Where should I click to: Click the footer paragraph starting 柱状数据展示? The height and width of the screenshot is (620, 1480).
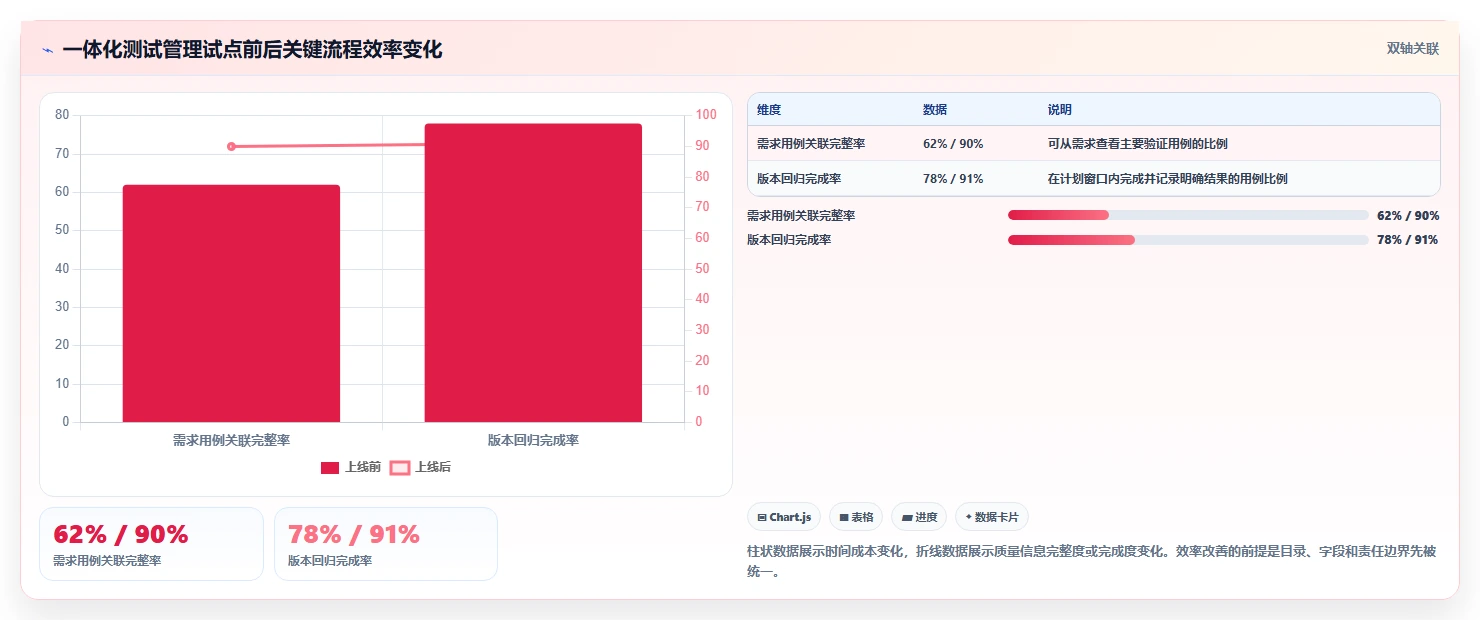coord(1092,562)
